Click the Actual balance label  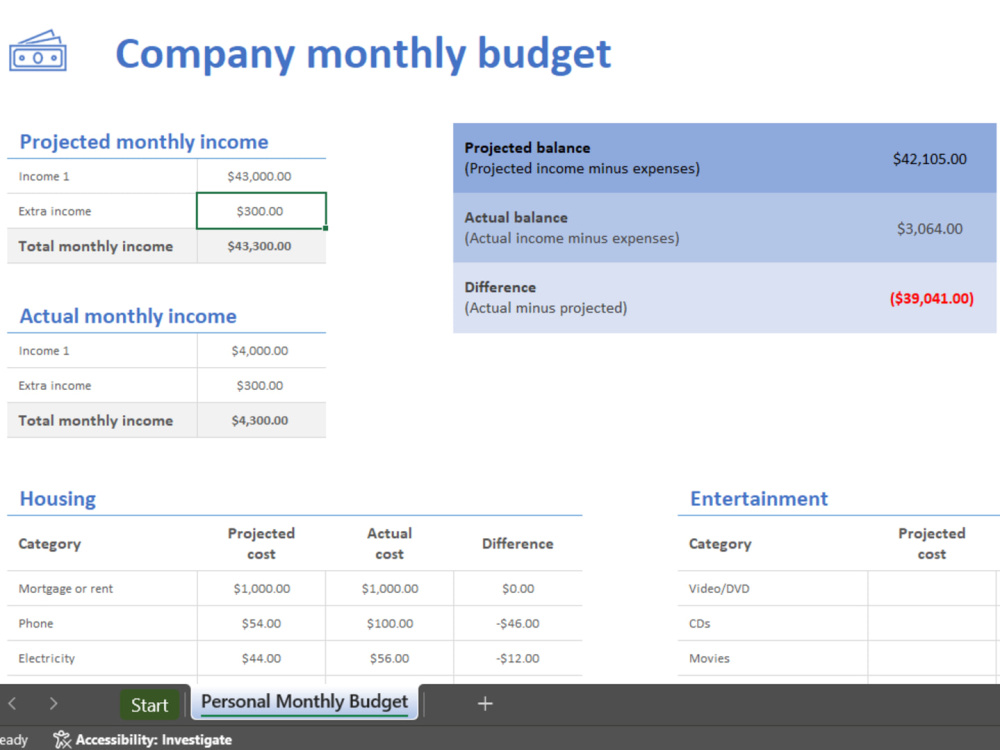pyautogui.click(x=516, y=217)
